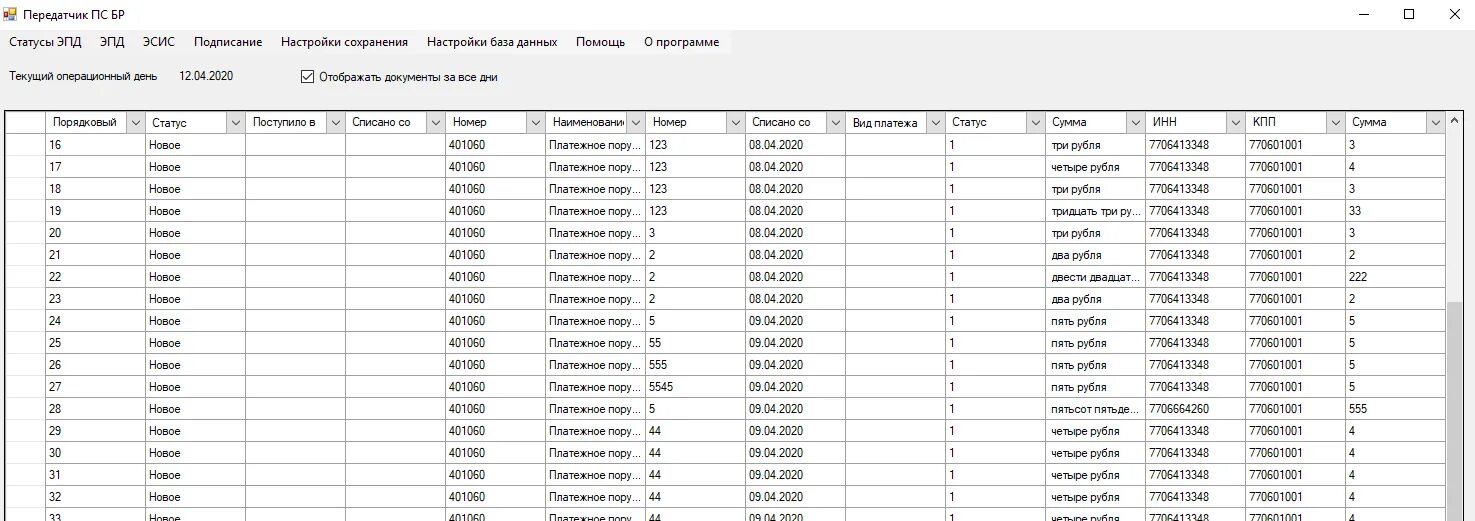Viewport: 1475px width, 521px height.
Task: Open Настройки база данных menu
Action: (492, 42)
